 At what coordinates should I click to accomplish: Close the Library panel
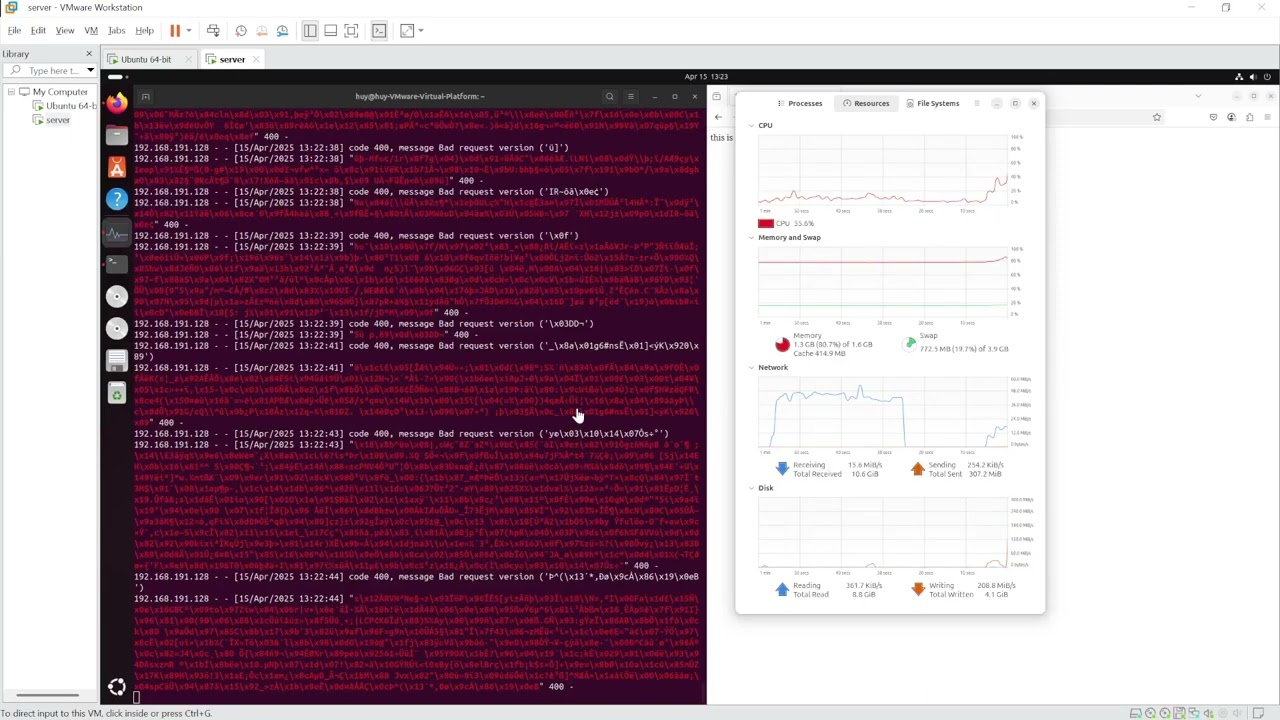(89, 54)
